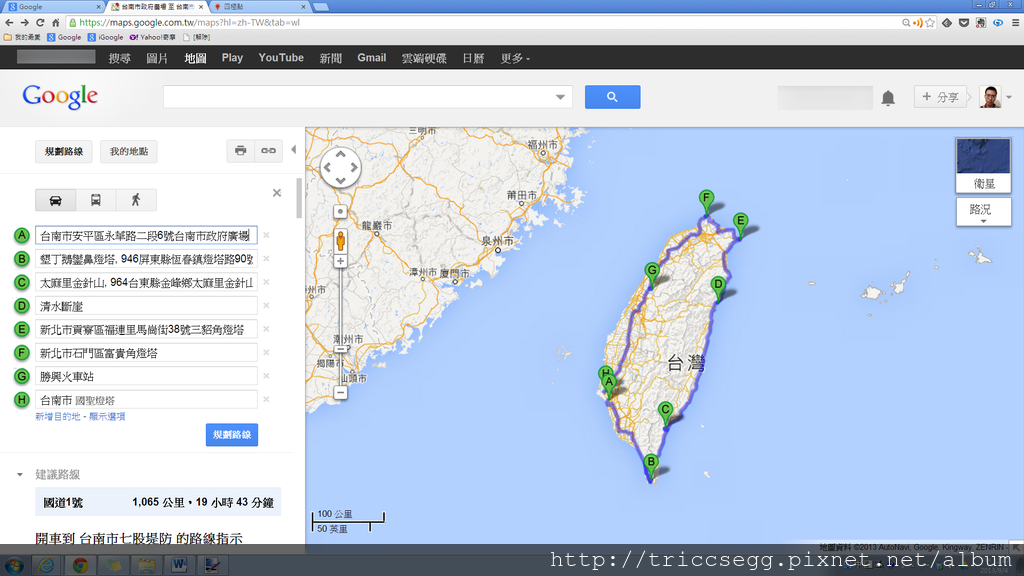Click the zoom slider handle

(340, 349)
